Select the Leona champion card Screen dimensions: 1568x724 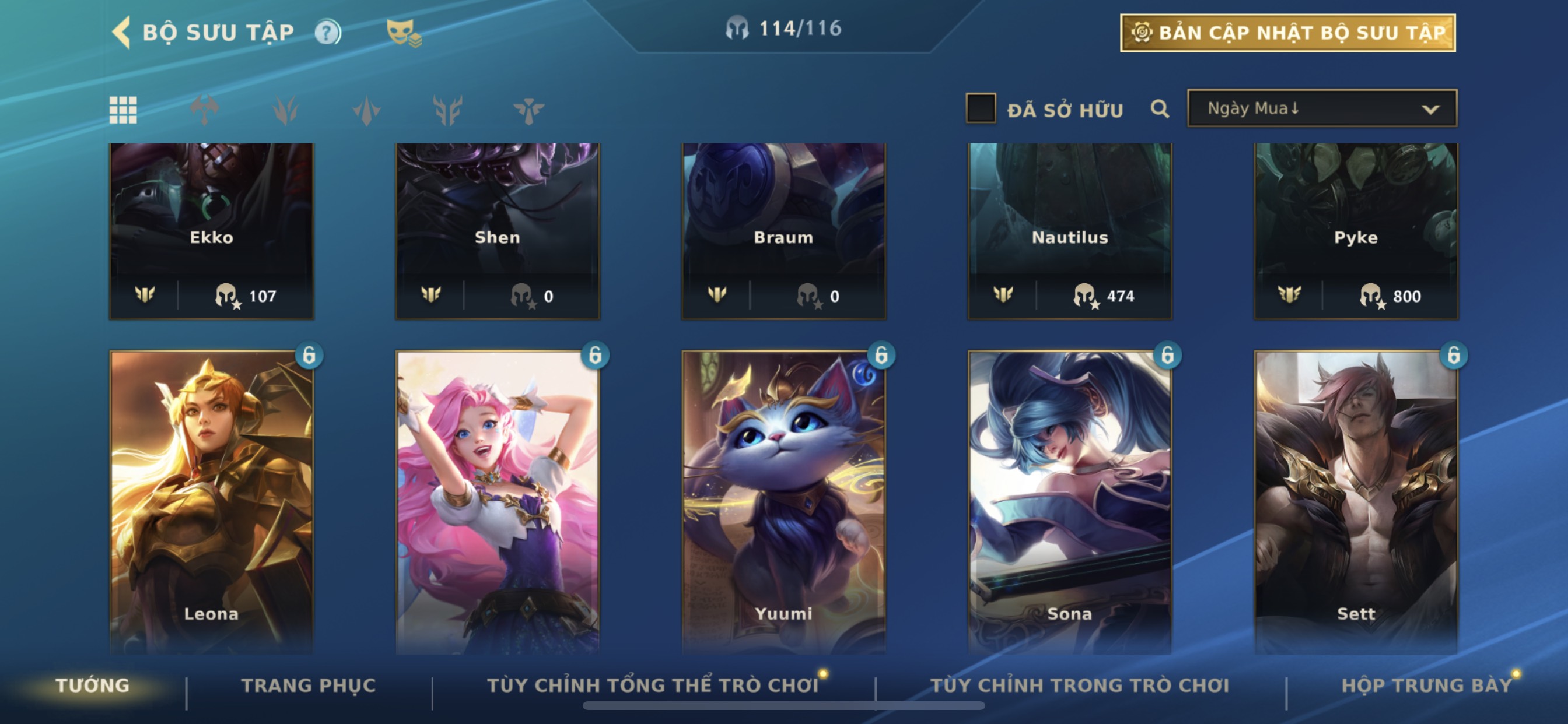click(211, 502)
